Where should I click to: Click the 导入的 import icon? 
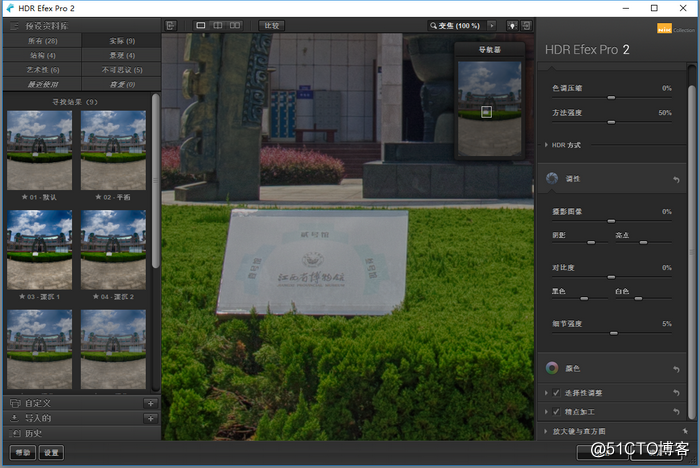(14, 418)
